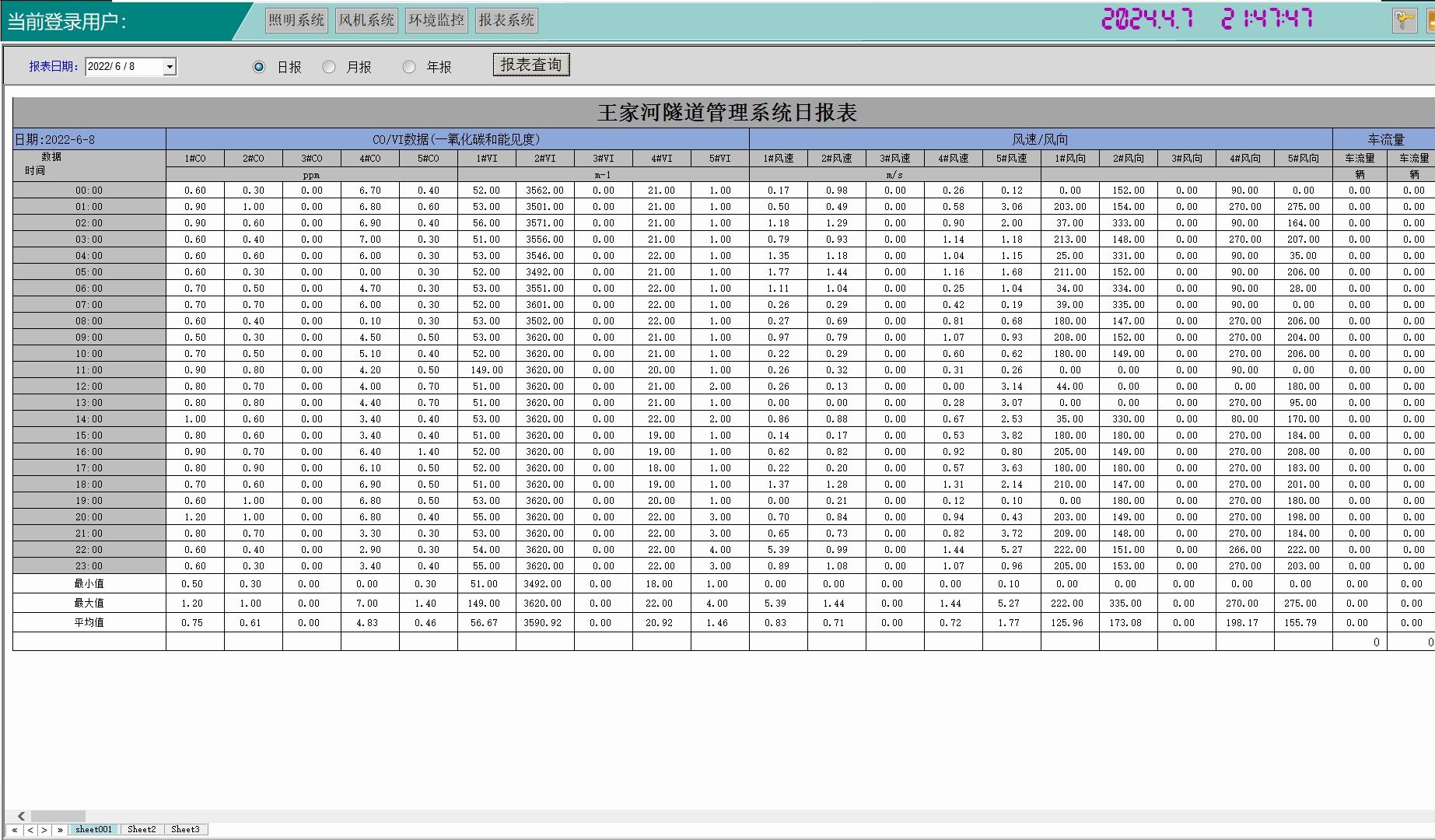The width and height of the screenshot is (1435, 840).
Task: Select the 月报 monthly report option
Action: (329, 68)
